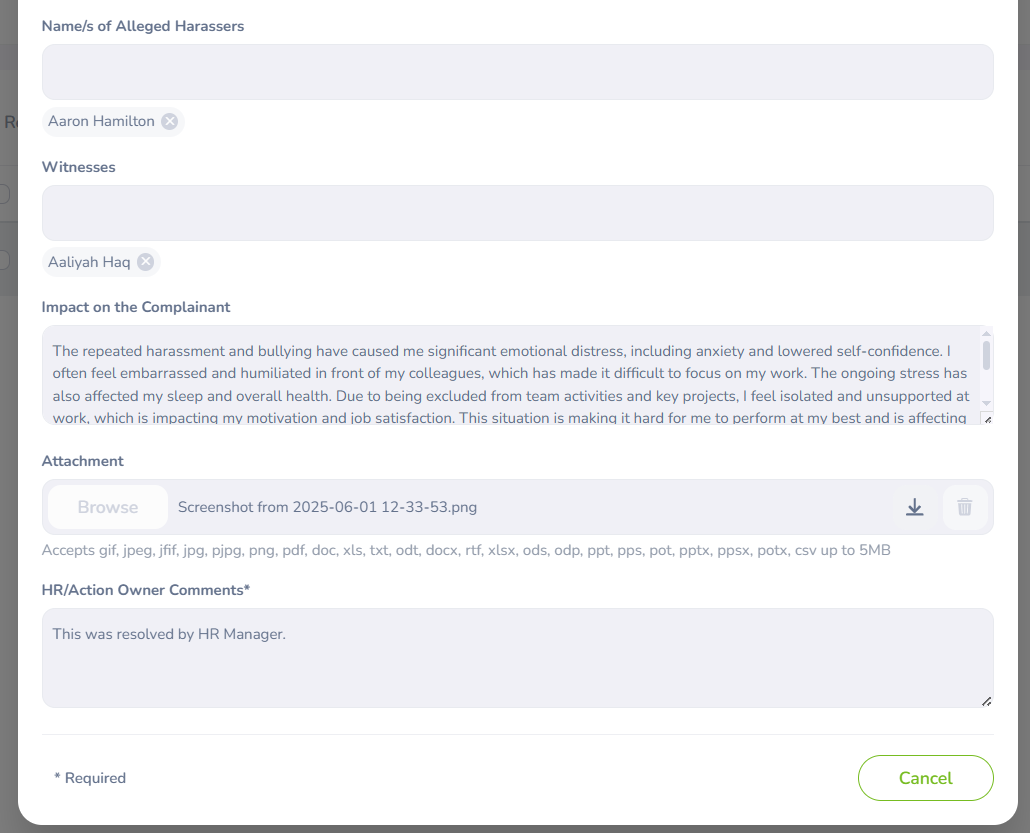Screen dimensions: 1030x833
Task: Remove Aaron Hamilton from alleged harassers
Action: click(170, 121)
